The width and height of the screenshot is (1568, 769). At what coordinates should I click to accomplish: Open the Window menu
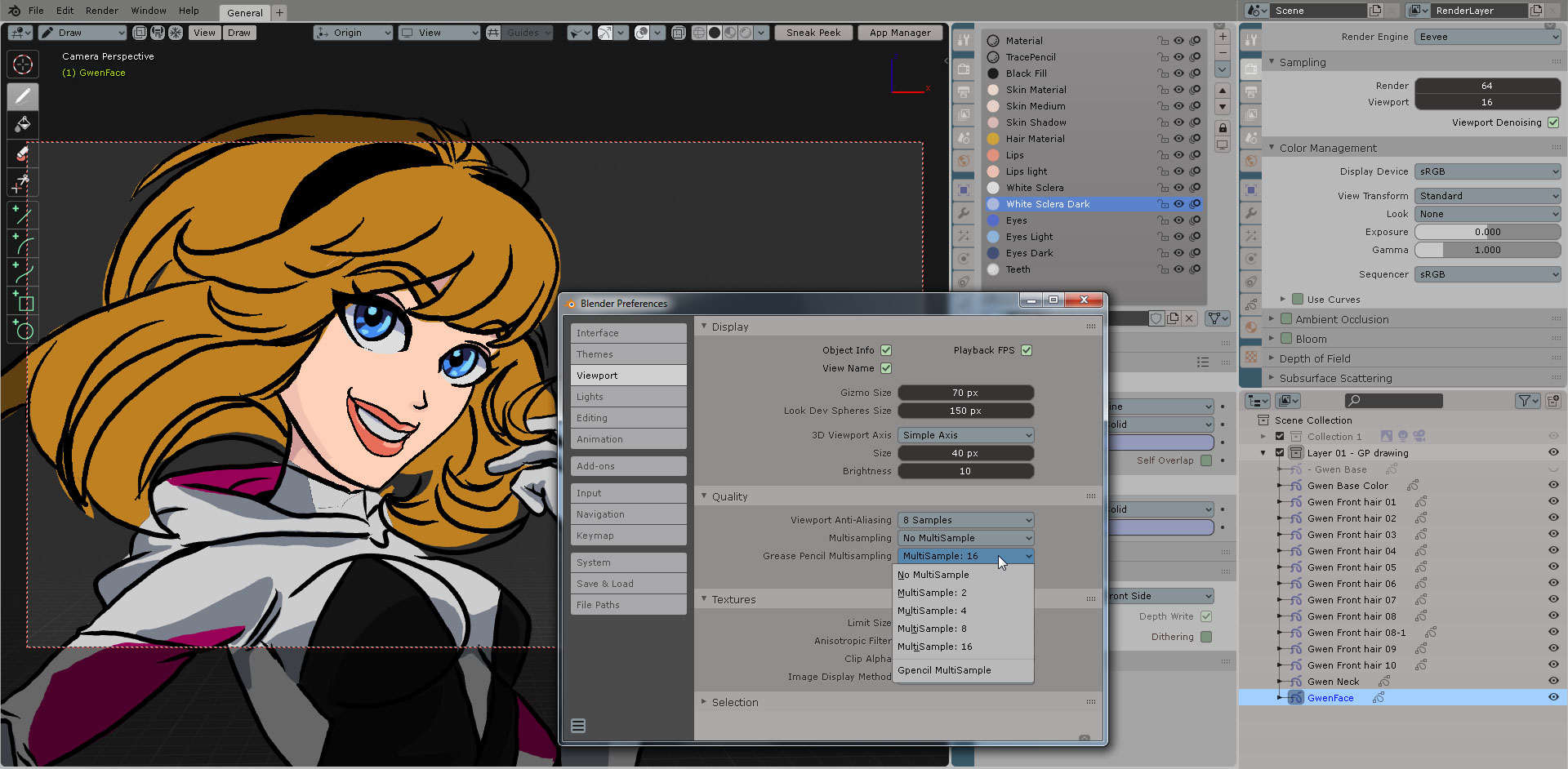pyautogui.click(x=149, y=11)
